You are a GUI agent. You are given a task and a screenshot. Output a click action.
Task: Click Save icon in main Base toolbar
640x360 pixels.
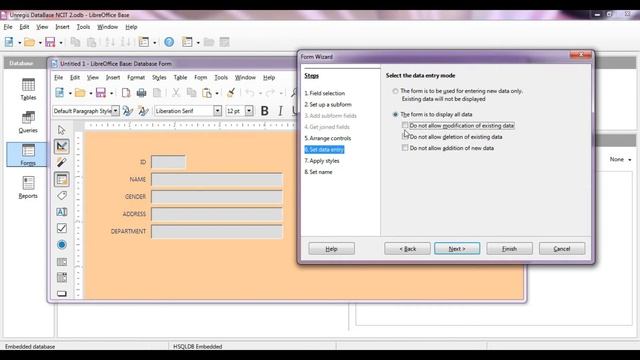click(50, 42)
